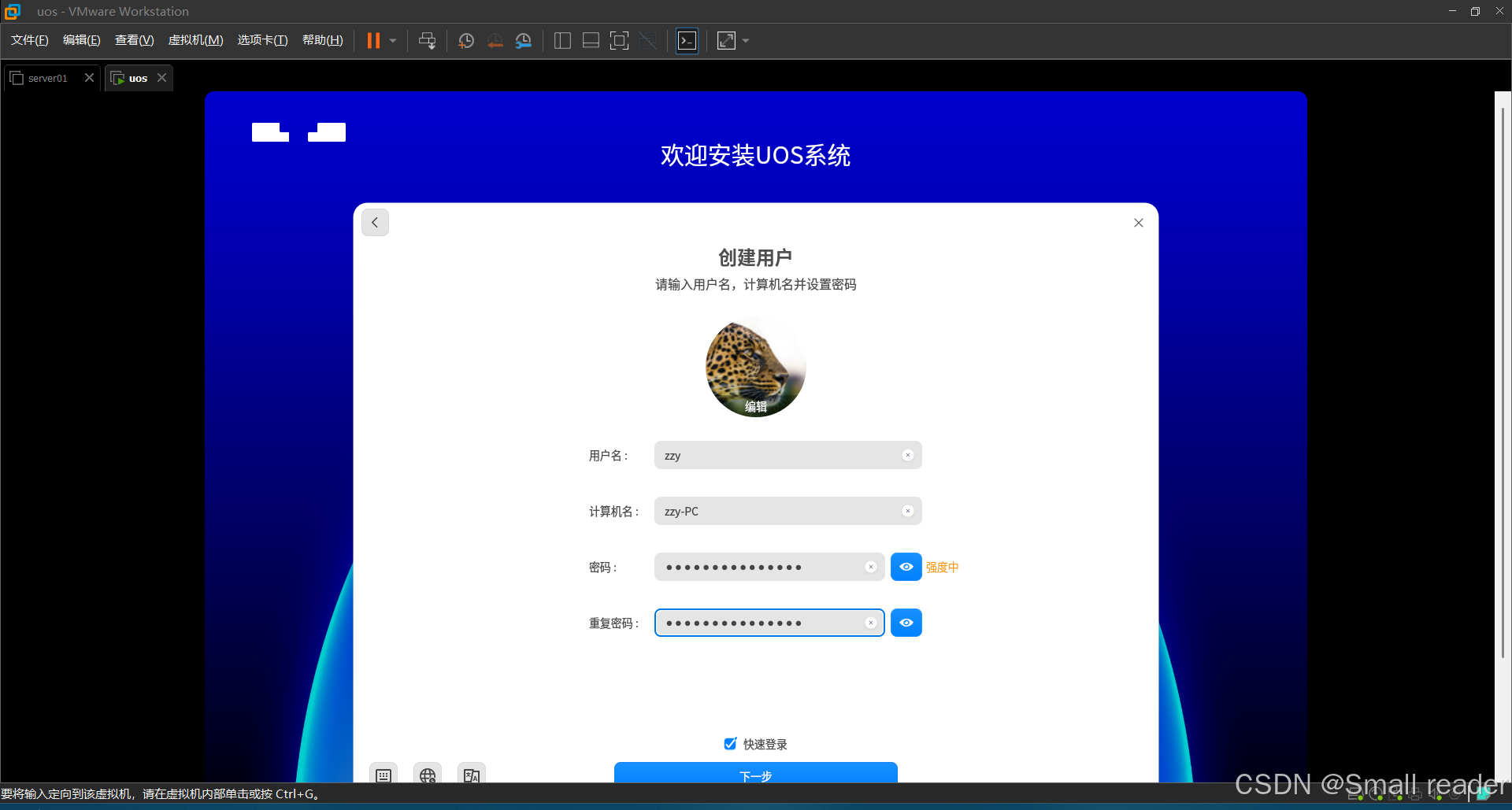Clear the 密码 field

[870, 567]
